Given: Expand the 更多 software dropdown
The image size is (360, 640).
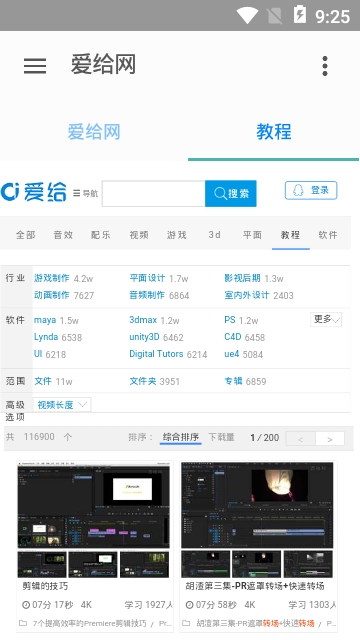Looking at the screenshot, I should coord(326,320).
